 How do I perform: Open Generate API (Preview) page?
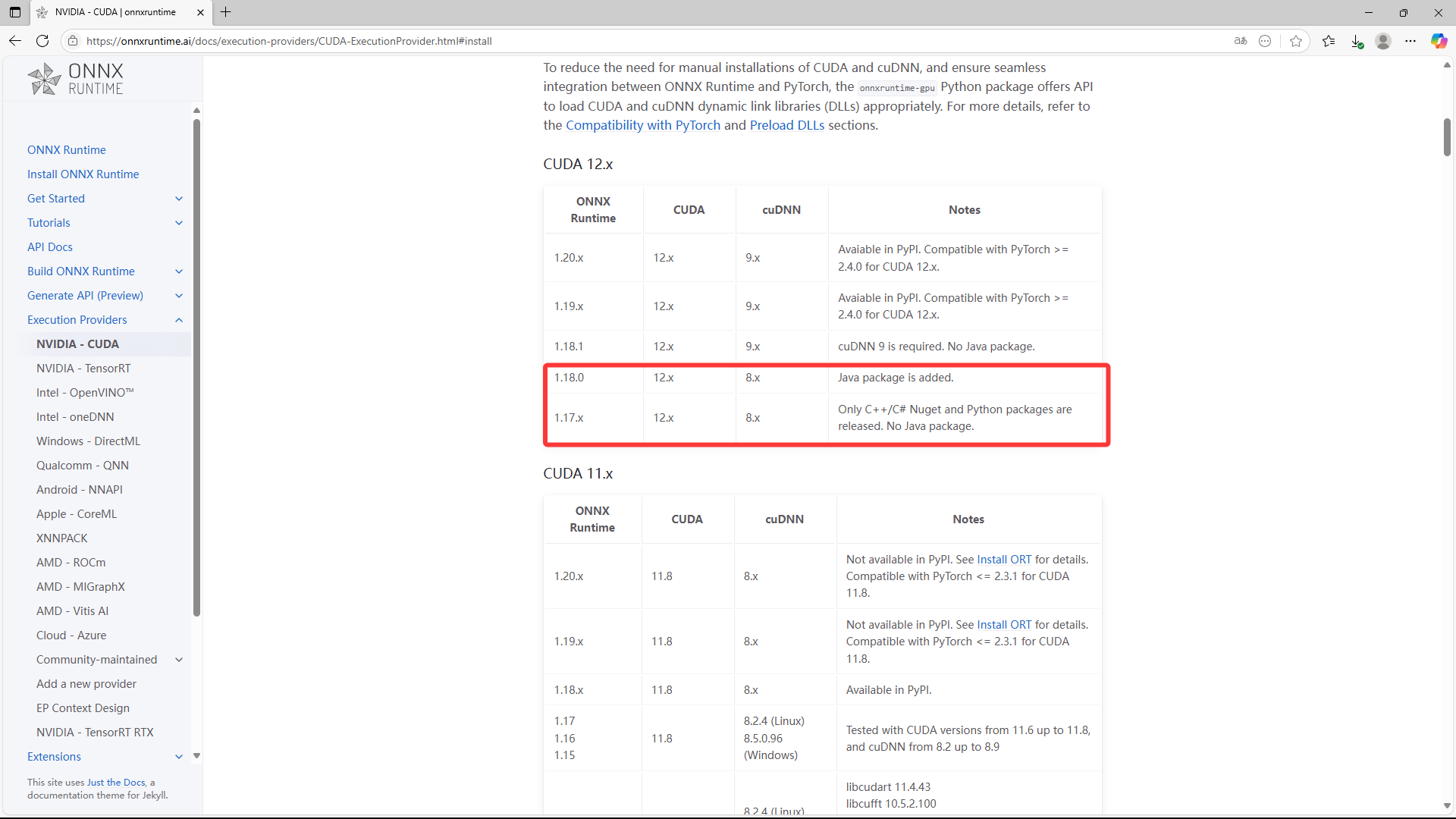[85, 296]
